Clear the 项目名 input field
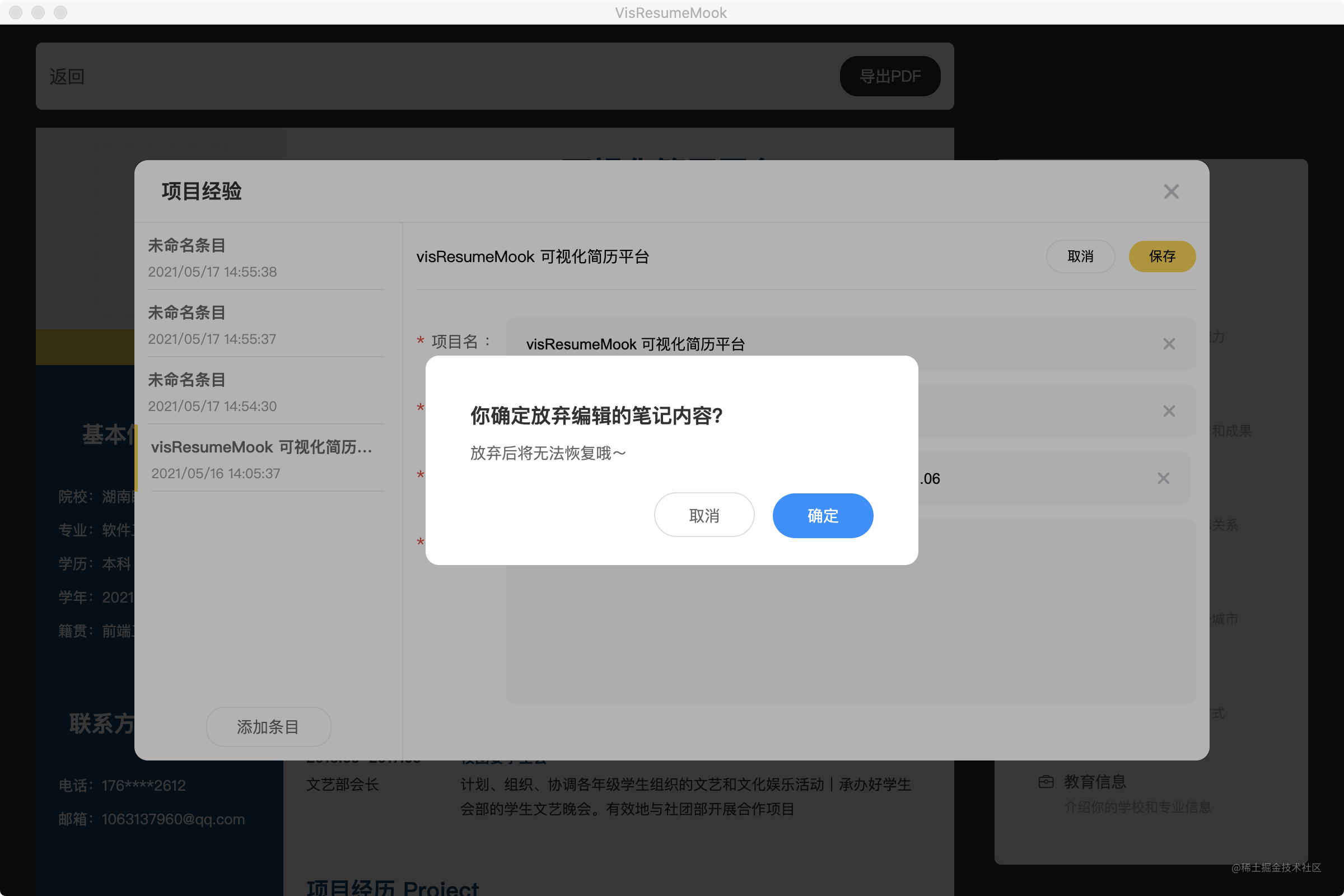Image resolution: width=1344 pixels, height=896 pixels. (1169, 344)
